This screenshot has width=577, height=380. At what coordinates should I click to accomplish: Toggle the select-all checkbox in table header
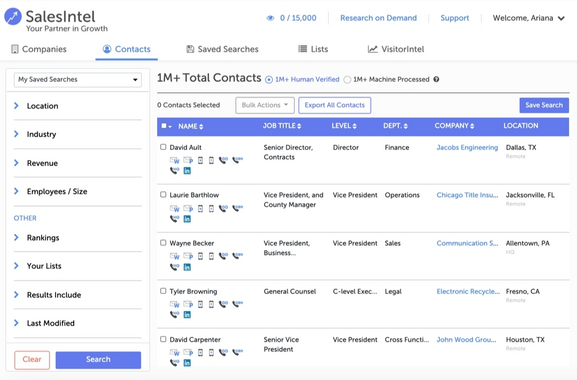(x=164, y=126)
